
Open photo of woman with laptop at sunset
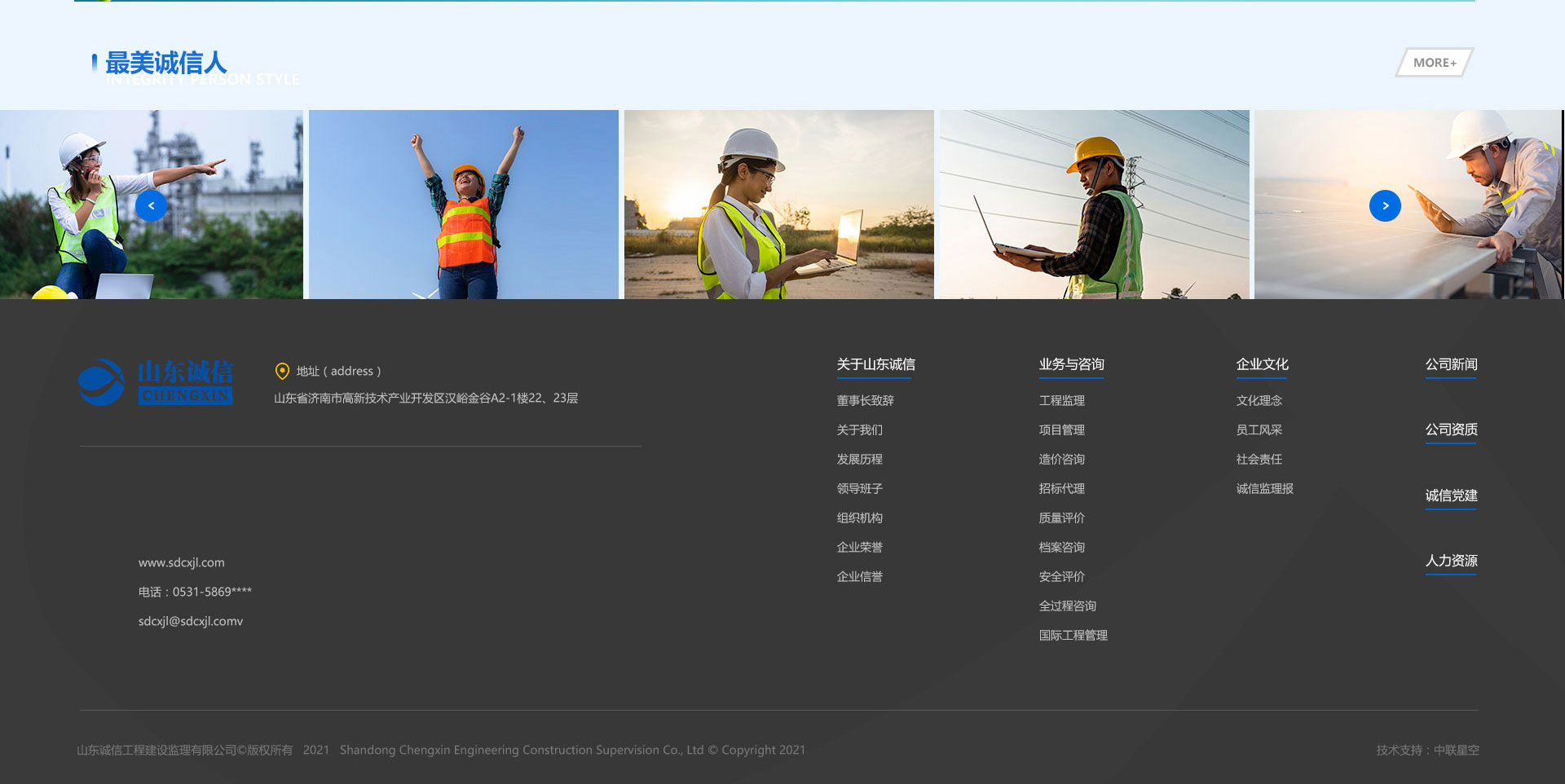[x=778, y=205]
